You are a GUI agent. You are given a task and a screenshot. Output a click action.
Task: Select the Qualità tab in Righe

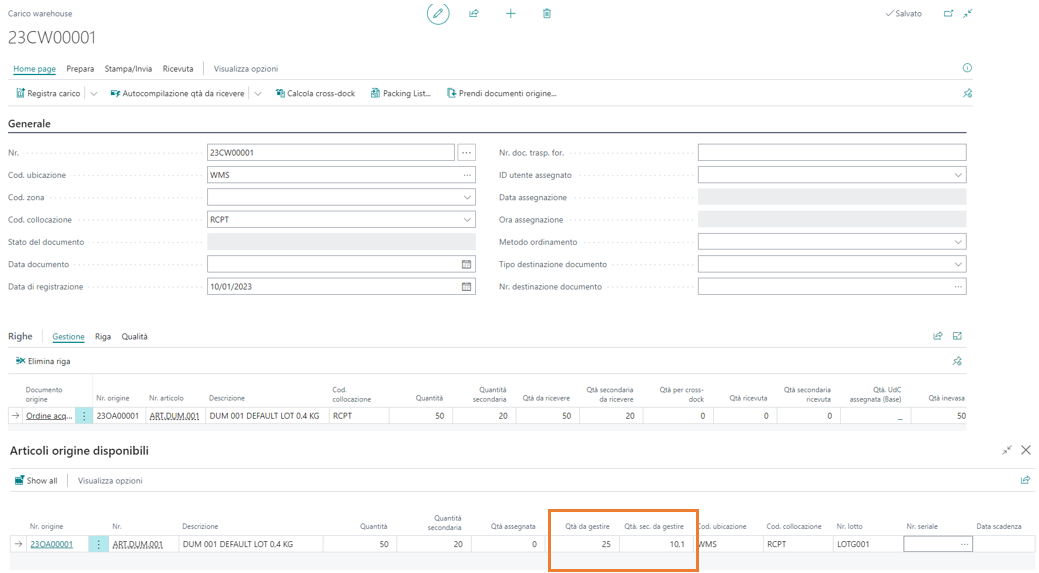click(x=134, y=337)
